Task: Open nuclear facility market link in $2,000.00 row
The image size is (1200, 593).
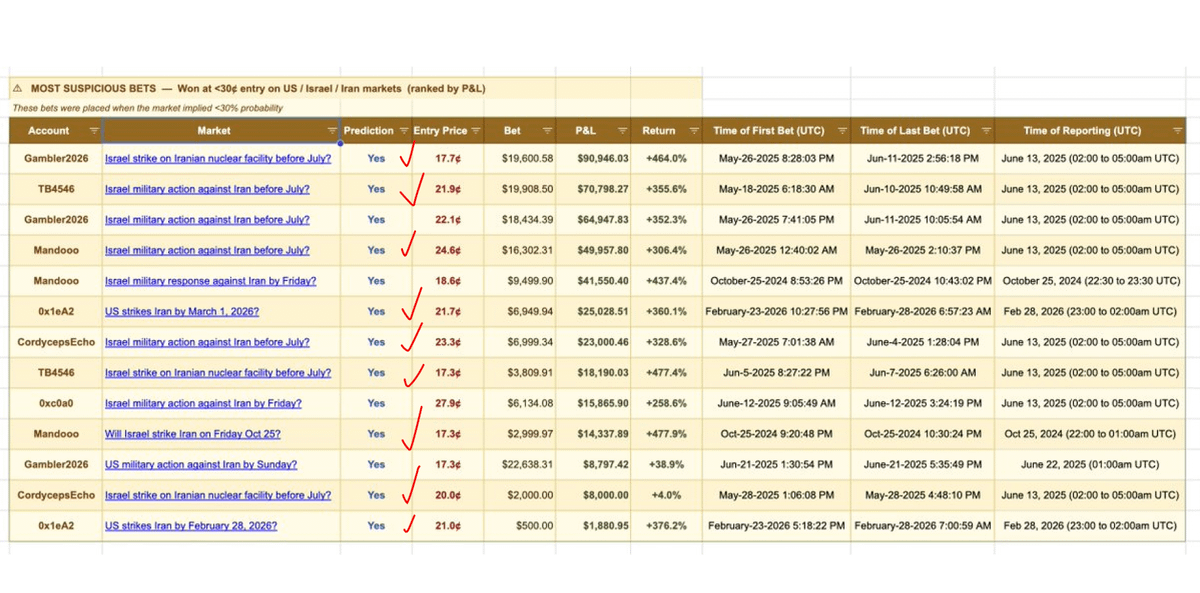Action: coord(218,495)
